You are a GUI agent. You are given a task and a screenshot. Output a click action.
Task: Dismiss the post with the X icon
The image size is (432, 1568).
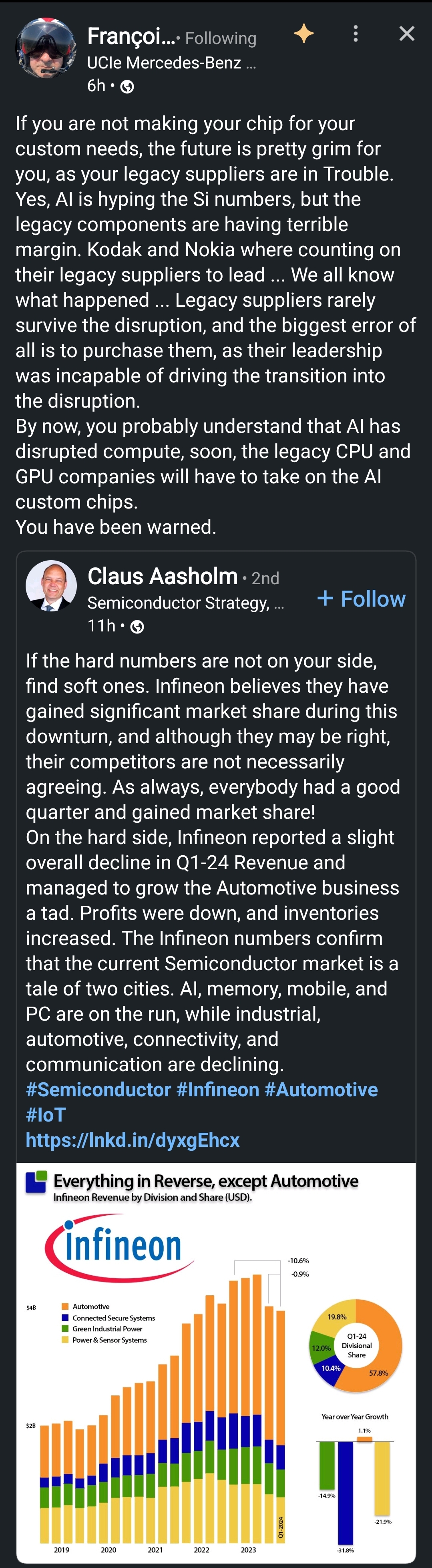(x=406, y=34)
